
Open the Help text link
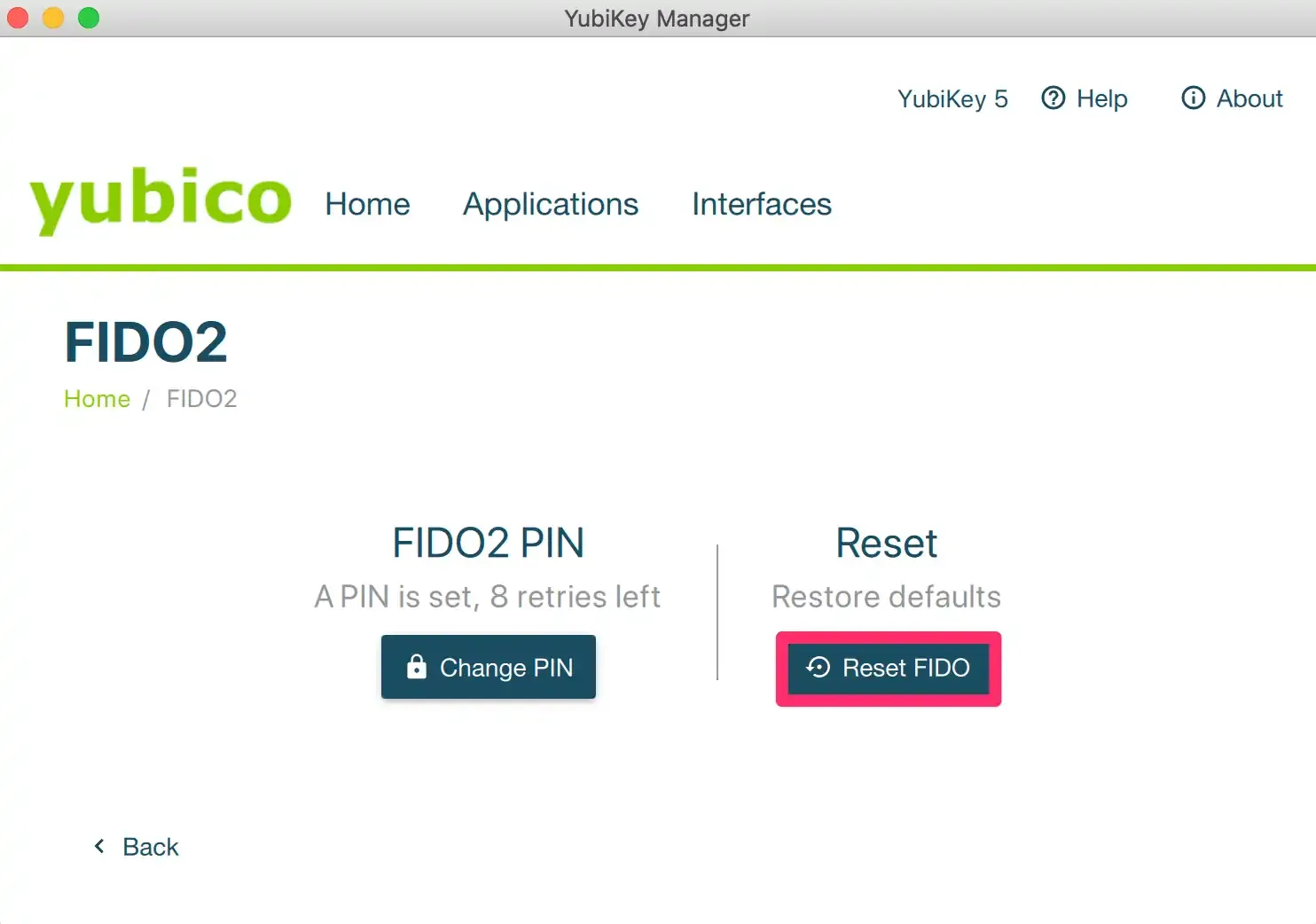click(x=1101, y=98)
